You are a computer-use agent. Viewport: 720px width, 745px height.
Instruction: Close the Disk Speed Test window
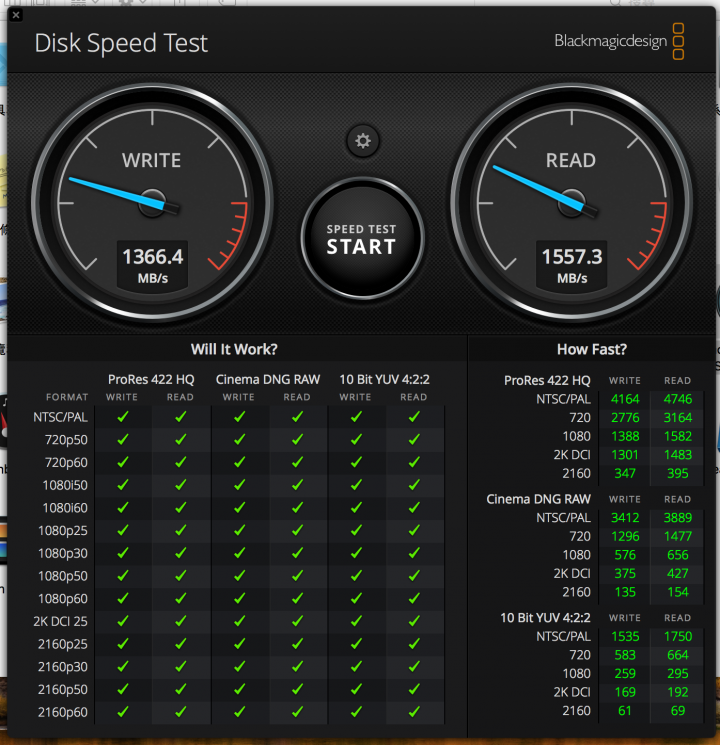pyautogui.click(x=16, y=15)
